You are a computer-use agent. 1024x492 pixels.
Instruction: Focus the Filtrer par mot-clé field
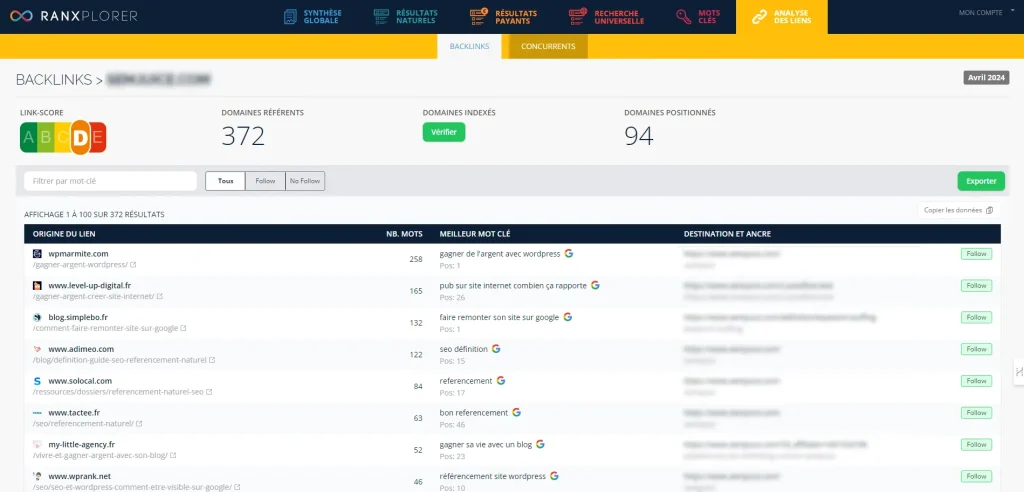[110, 181]
